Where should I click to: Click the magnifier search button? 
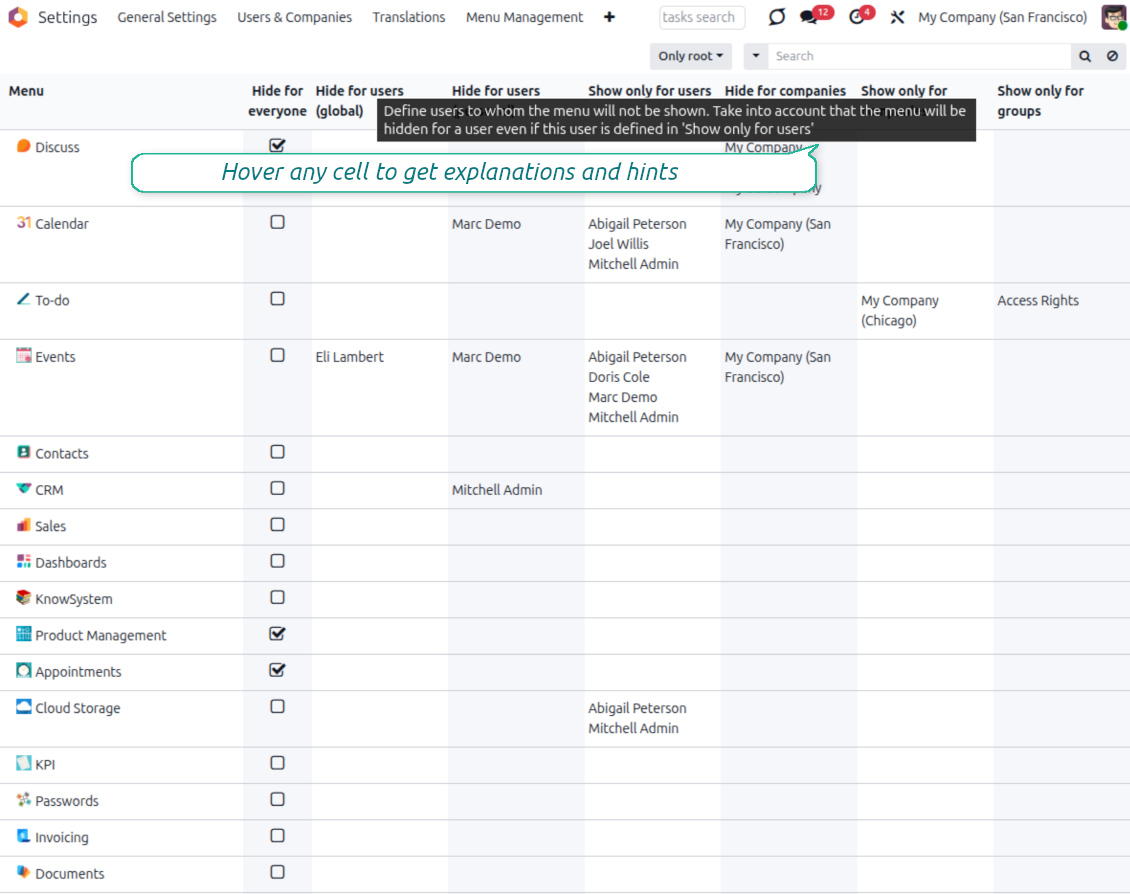click(1085, 56)
